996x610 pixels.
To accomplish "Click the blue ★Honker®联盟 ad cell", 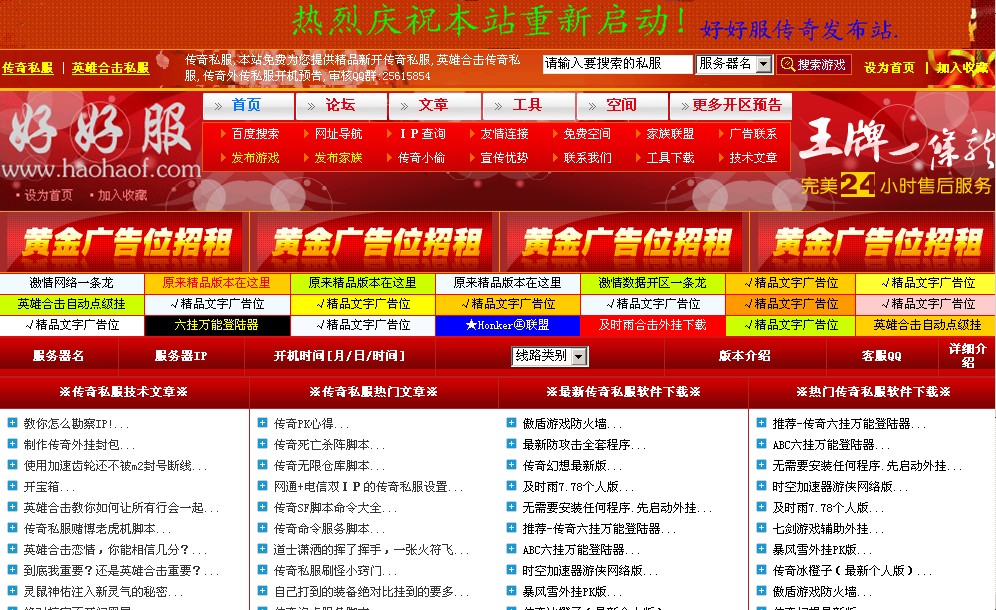I will tap(510, 325).
